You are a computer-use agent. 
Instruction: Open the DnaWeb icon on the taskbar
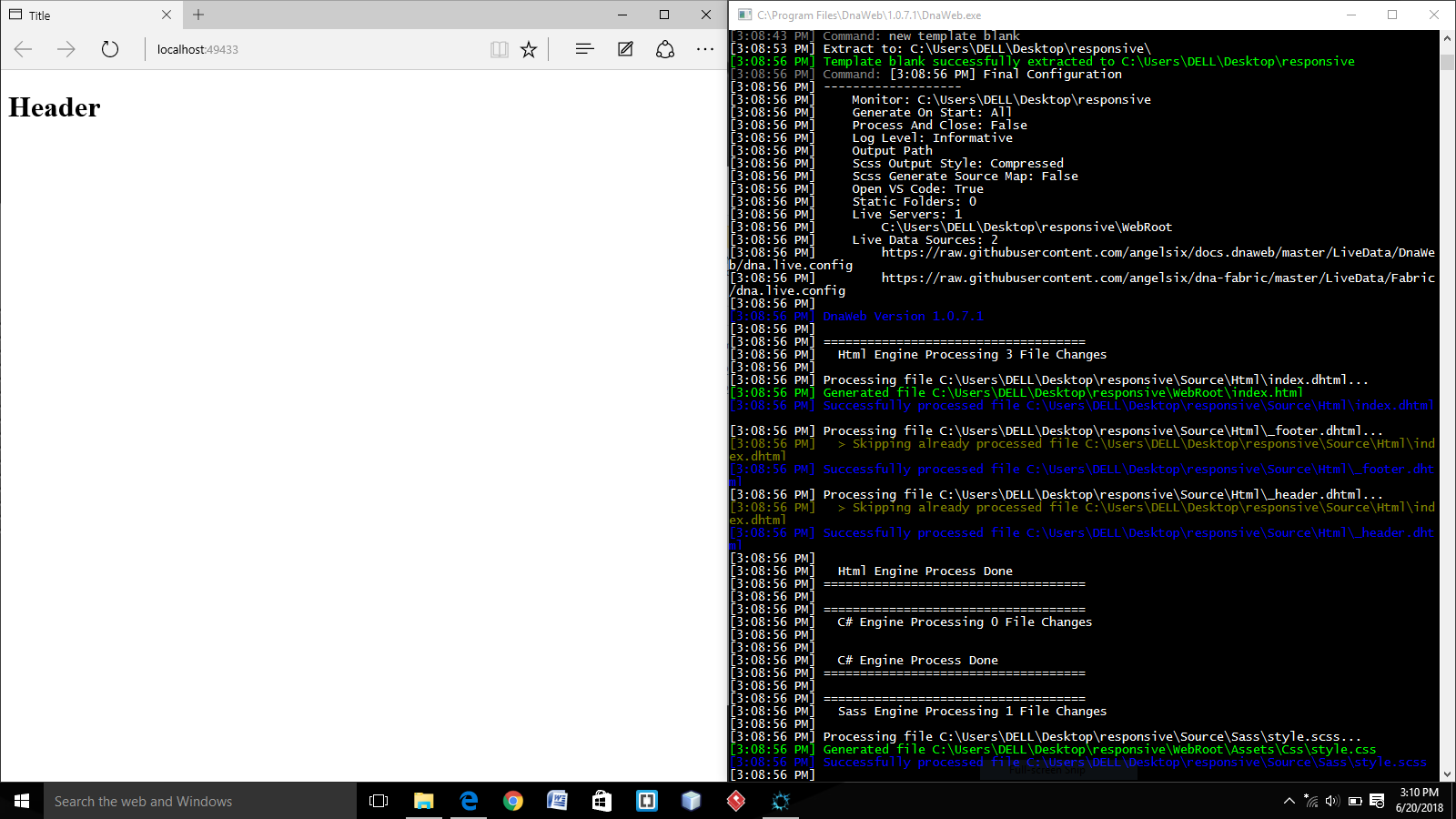click(x=780, y=801)
